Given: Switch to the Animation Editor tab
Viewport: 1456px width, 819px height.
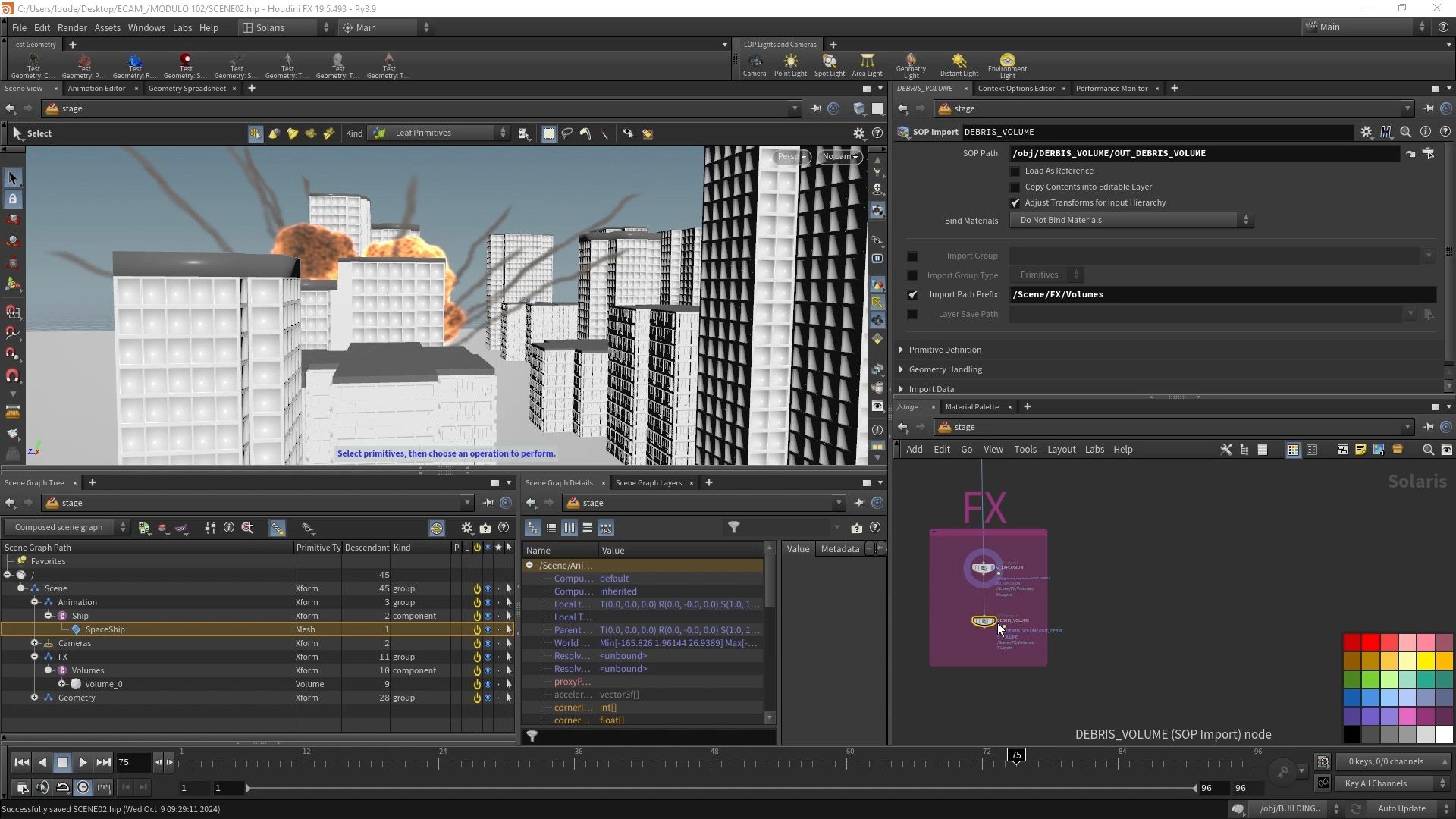Looking at the screenshot, I should pyautogui.click(x=96, y=88).
